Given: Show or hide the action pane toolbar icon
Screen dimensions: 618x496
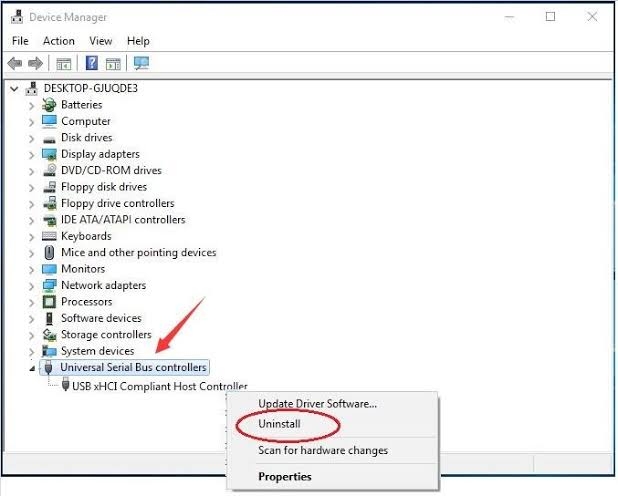Looking at the screenshot, I should [x=113, y=63].
